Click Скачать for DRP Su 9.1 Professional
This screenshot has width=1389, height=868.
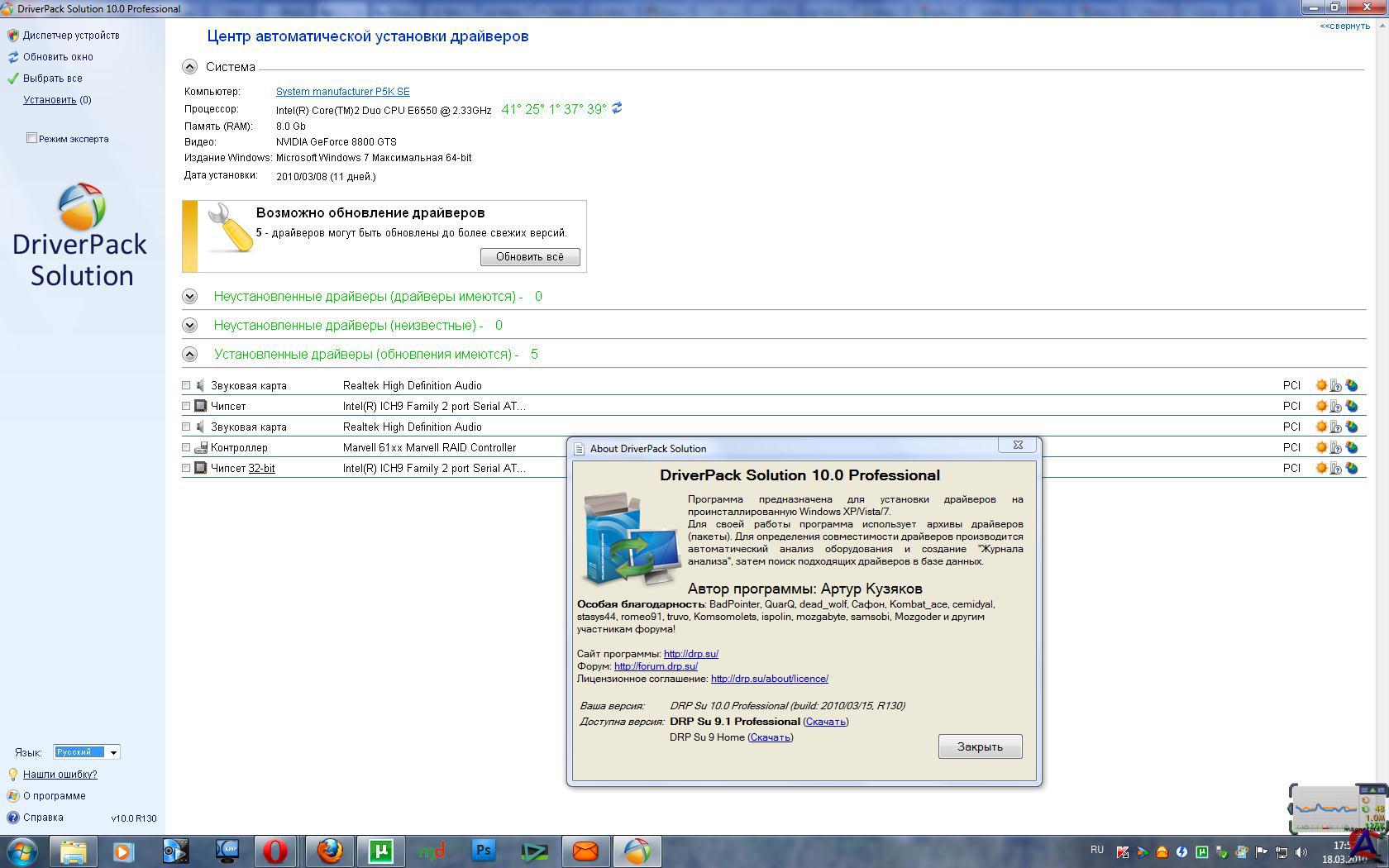point(825,722)
